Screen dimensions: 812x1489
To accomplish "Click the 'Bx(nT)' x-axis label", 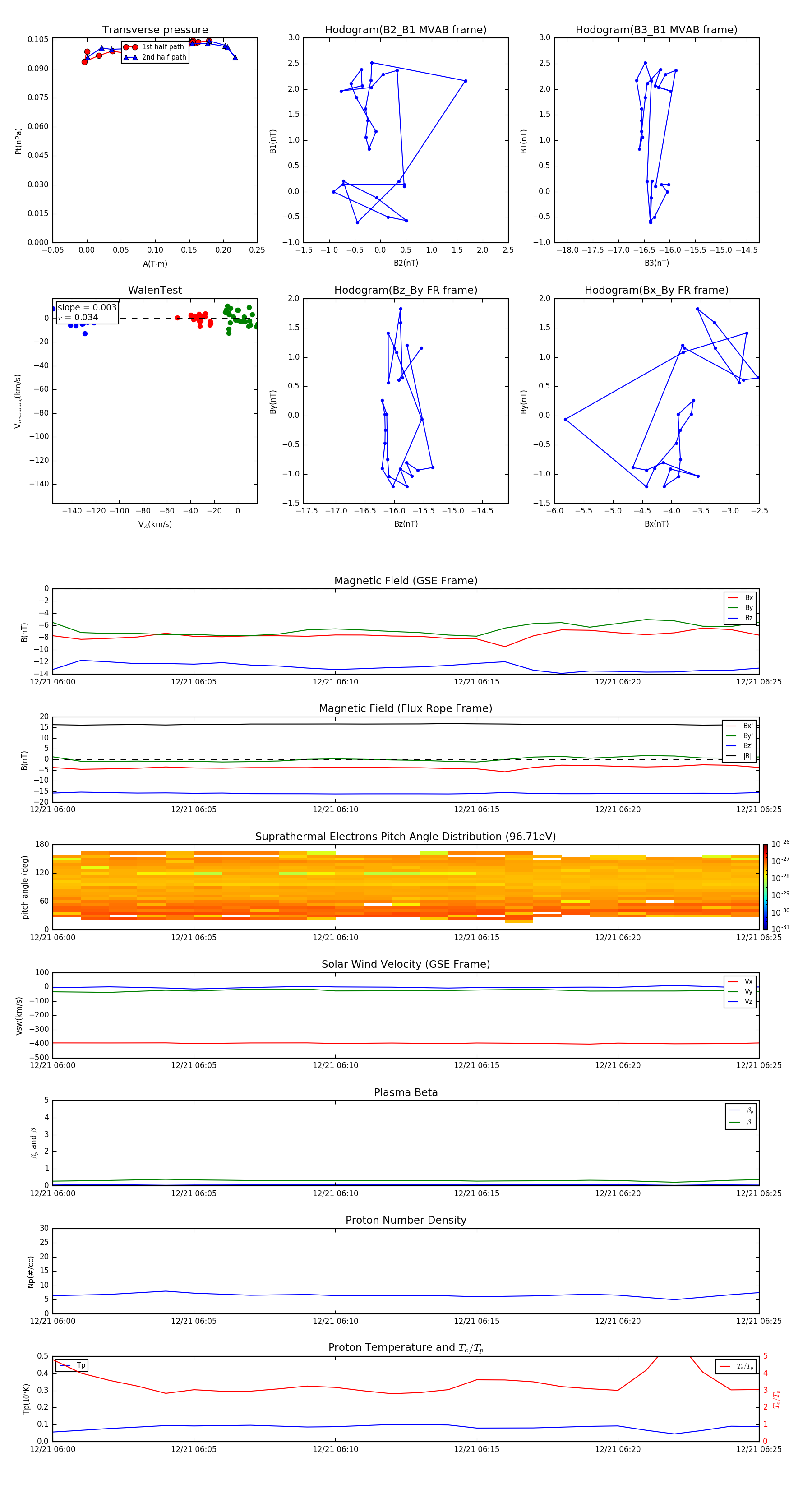I will click(656, 524).
